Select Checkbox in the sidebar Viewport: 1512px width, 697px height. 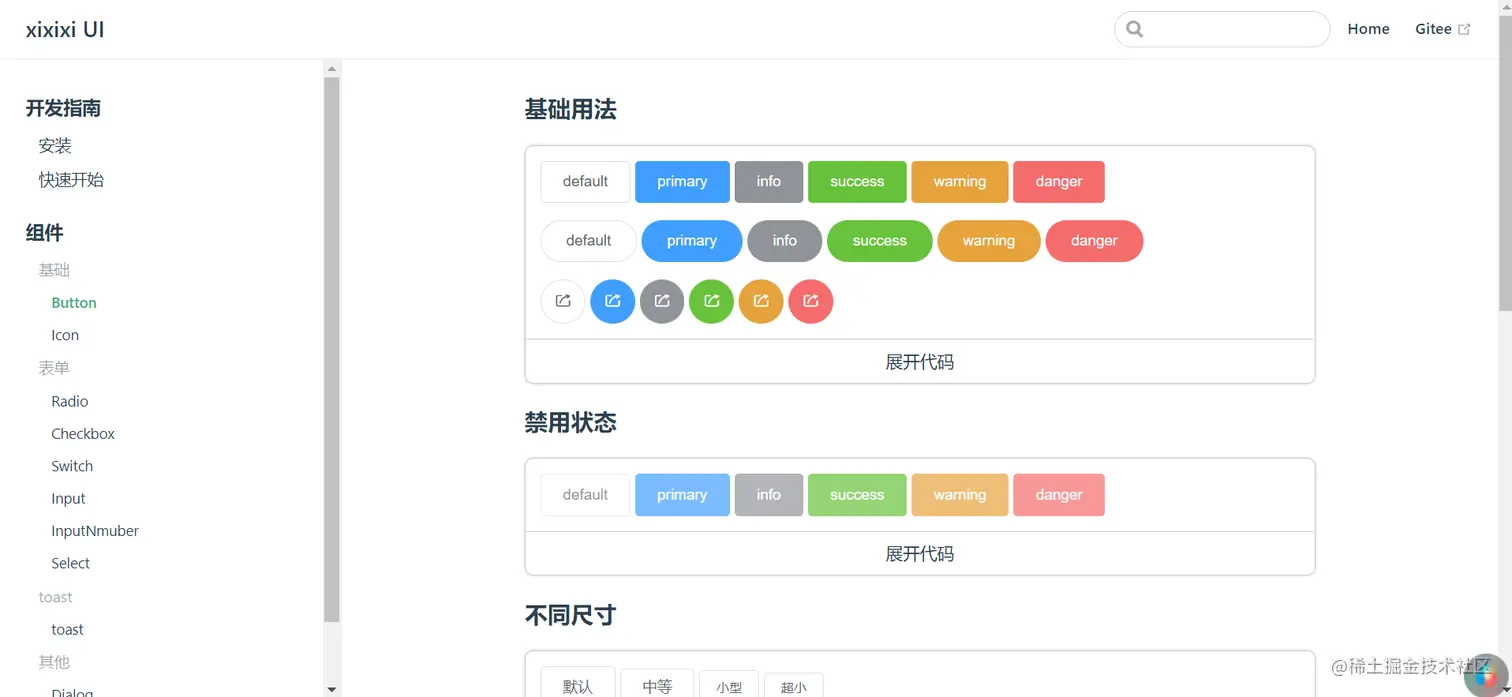(83, 434)
